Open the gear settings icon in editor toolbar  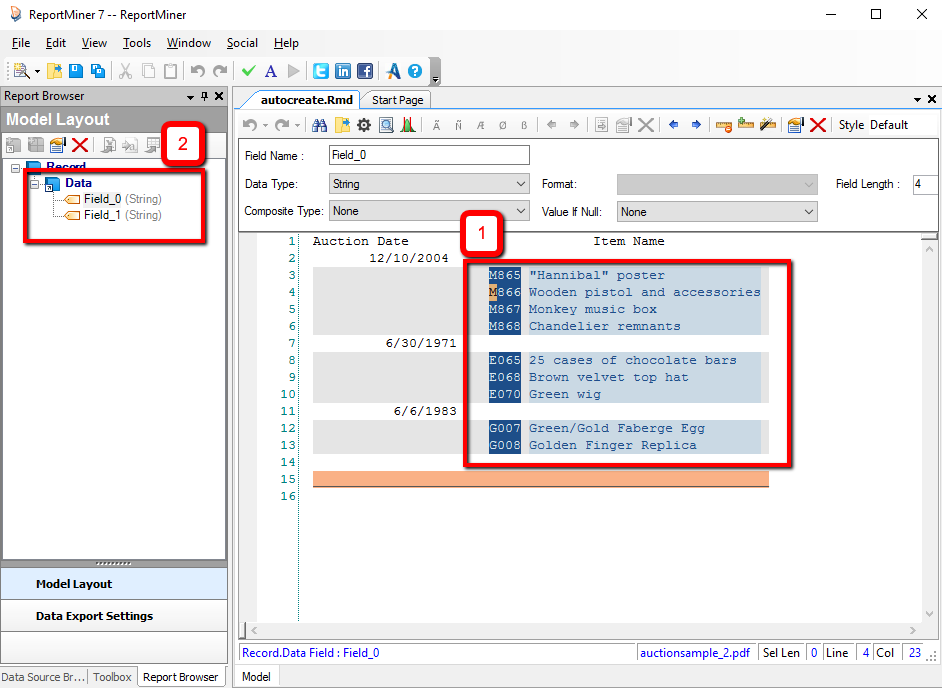[364, 125]
